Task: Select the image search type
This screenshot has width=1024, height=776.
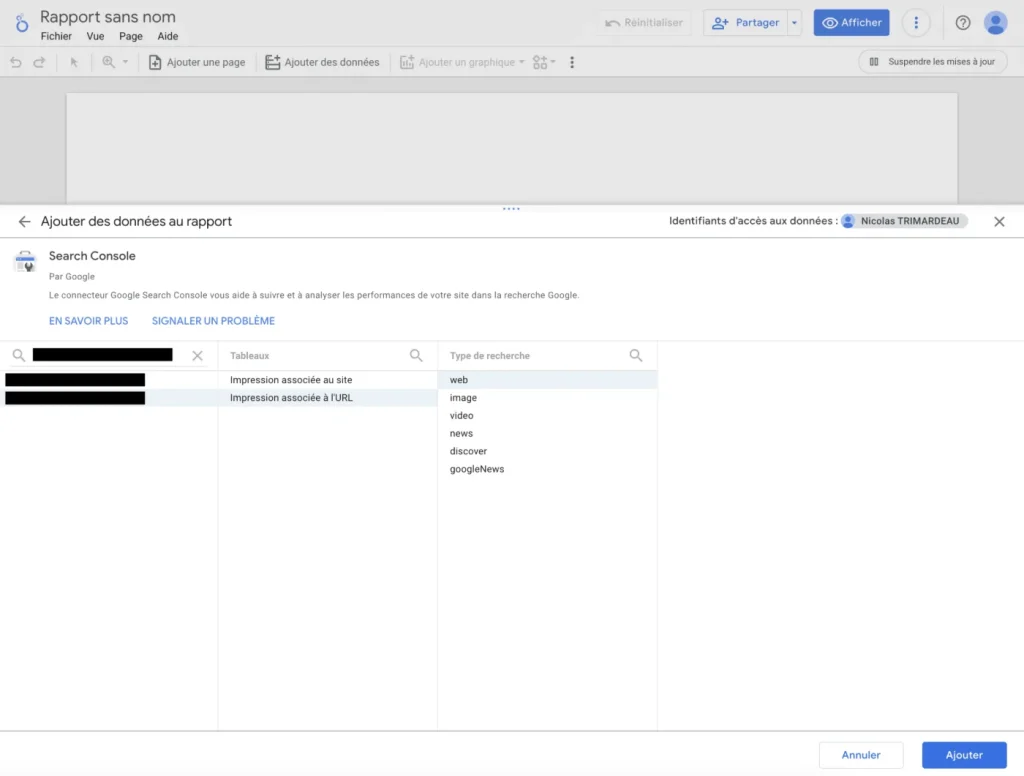Action: coord(547,397)
